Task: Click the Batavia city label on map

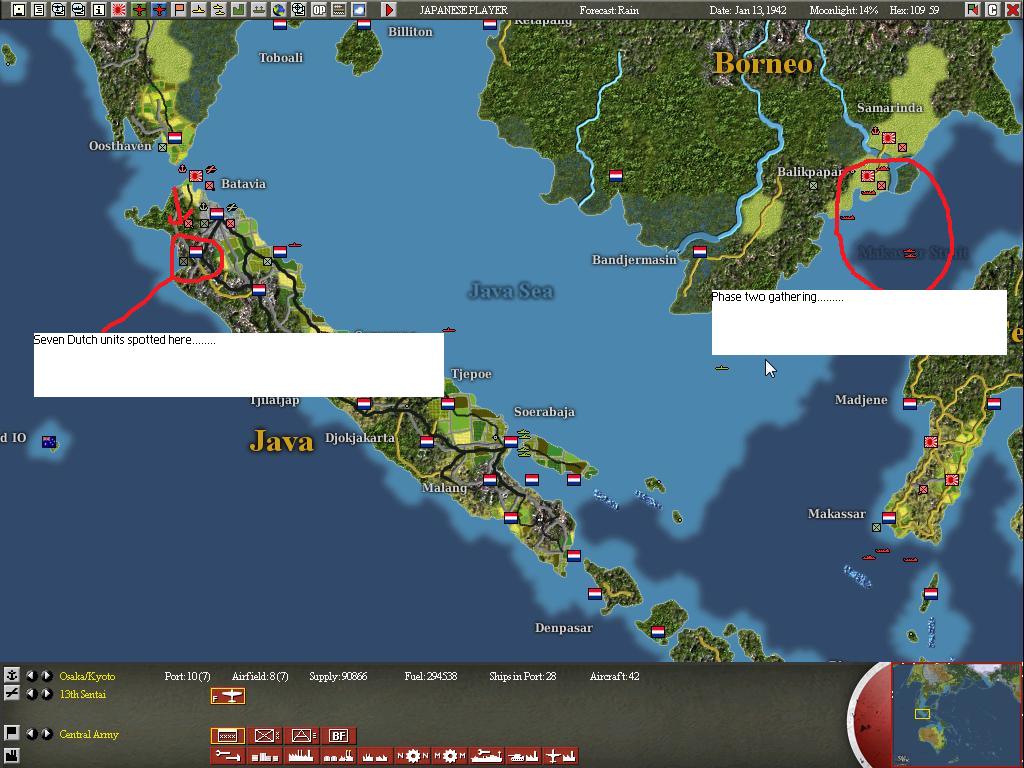Action: coord(244,184)
